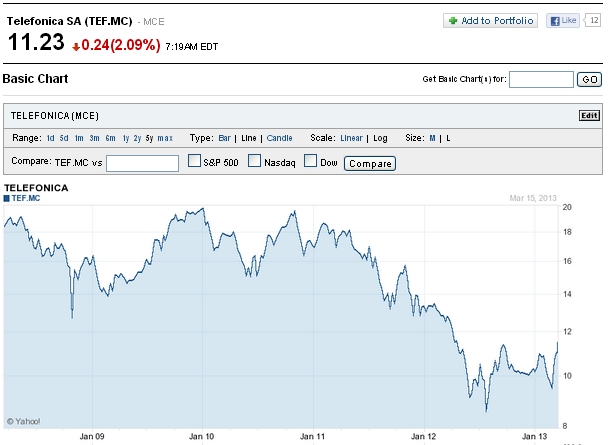Viewport: 609px width, 445px height.
Task: Choose the 5y range
Action: click(150, 138)
